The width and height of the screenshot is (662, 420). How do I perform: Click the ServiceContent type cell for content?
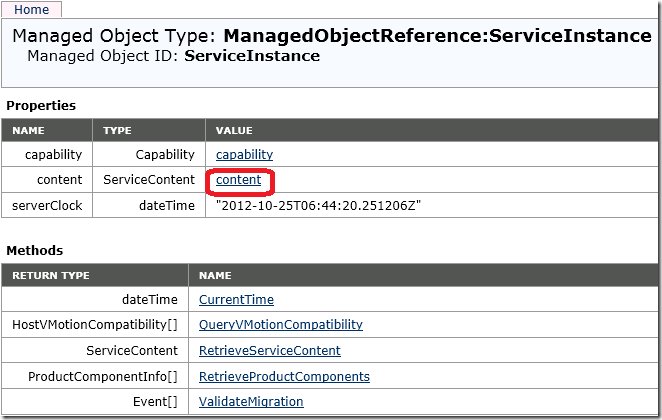pos(149,180)
